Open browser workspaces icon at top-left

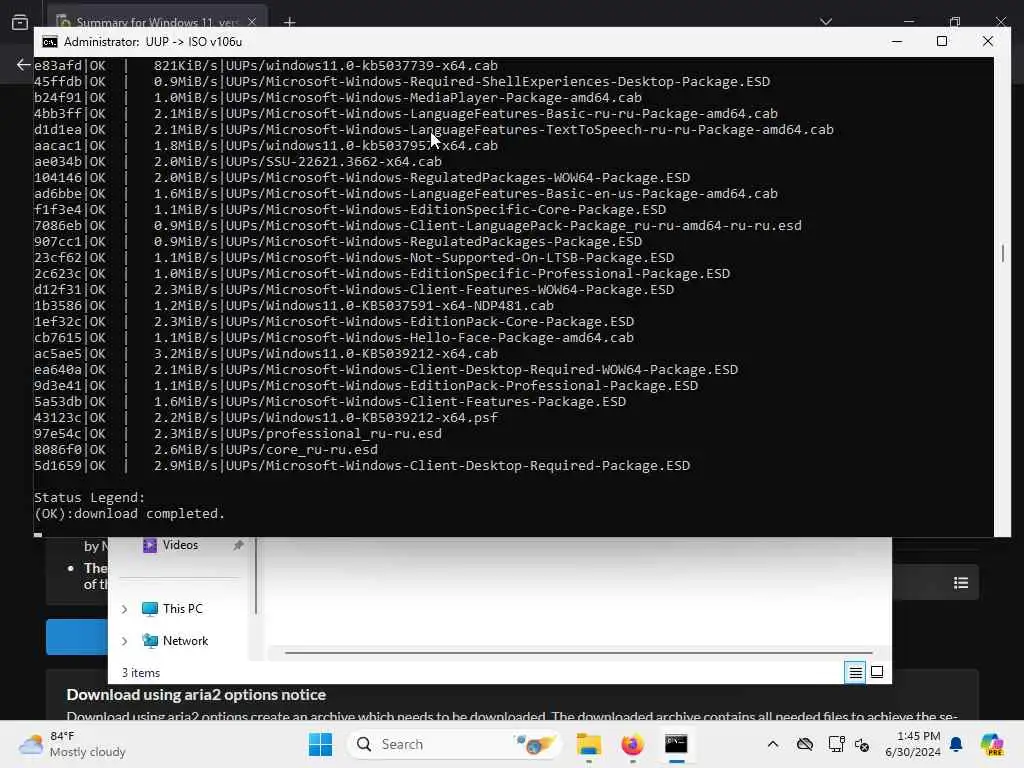tap(20, 22)
